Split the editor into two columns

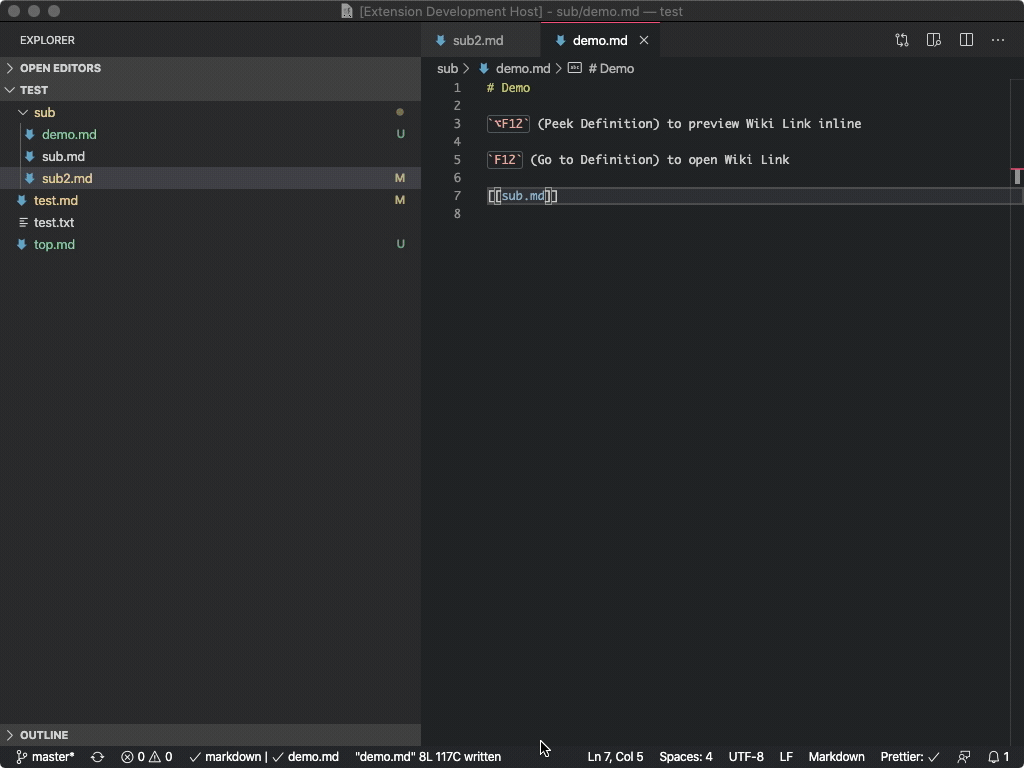point(965,40)
